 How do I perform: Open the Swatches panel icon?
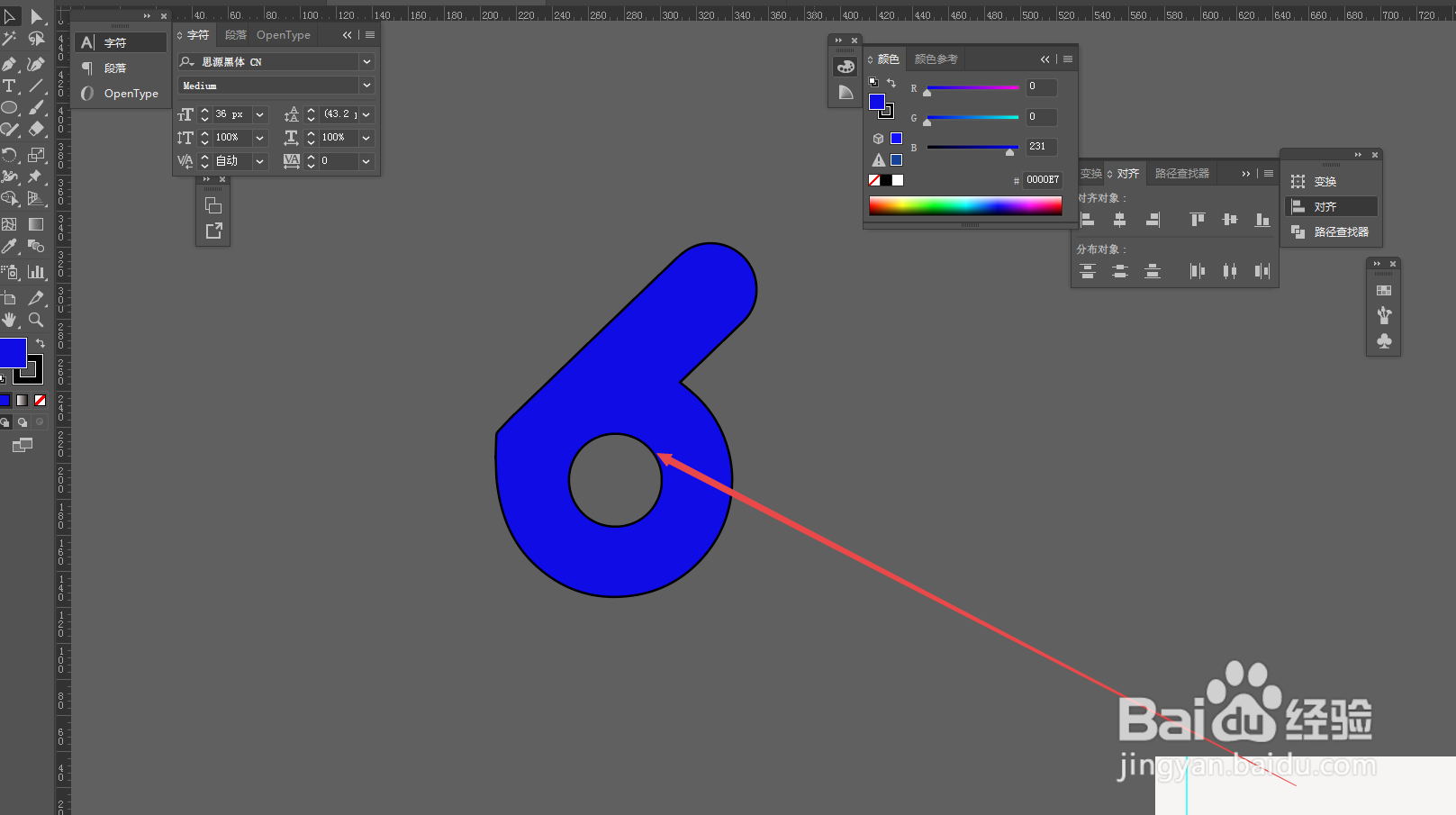(x=1384, y=291)
